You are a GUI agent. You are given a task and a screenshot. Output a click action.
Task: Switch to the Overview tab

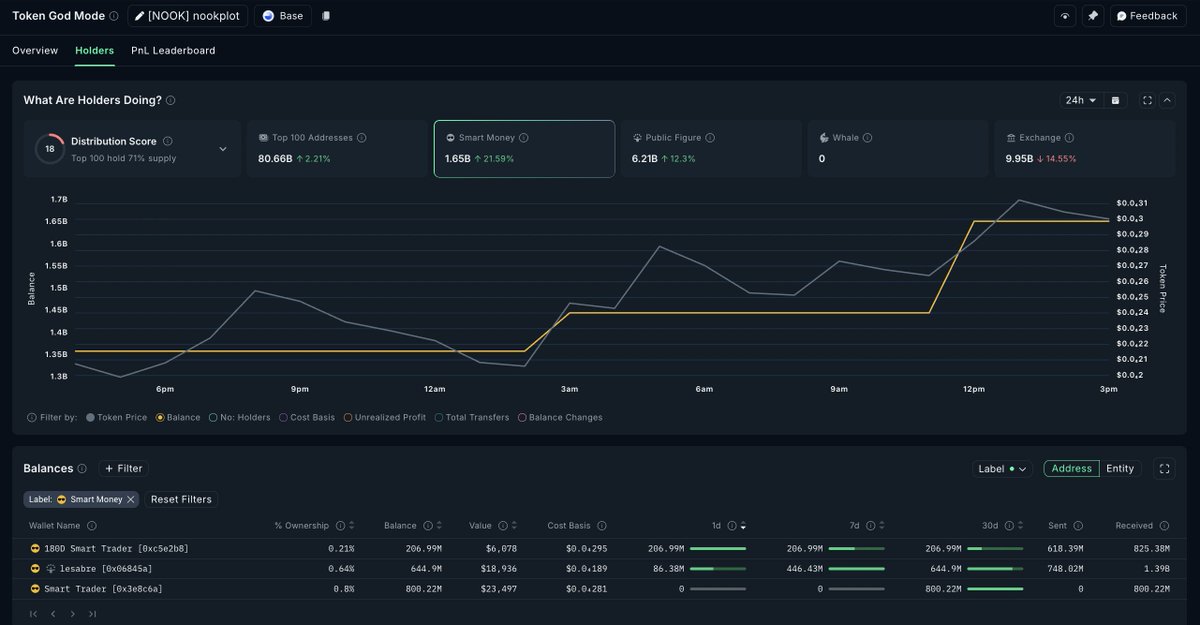35,50
